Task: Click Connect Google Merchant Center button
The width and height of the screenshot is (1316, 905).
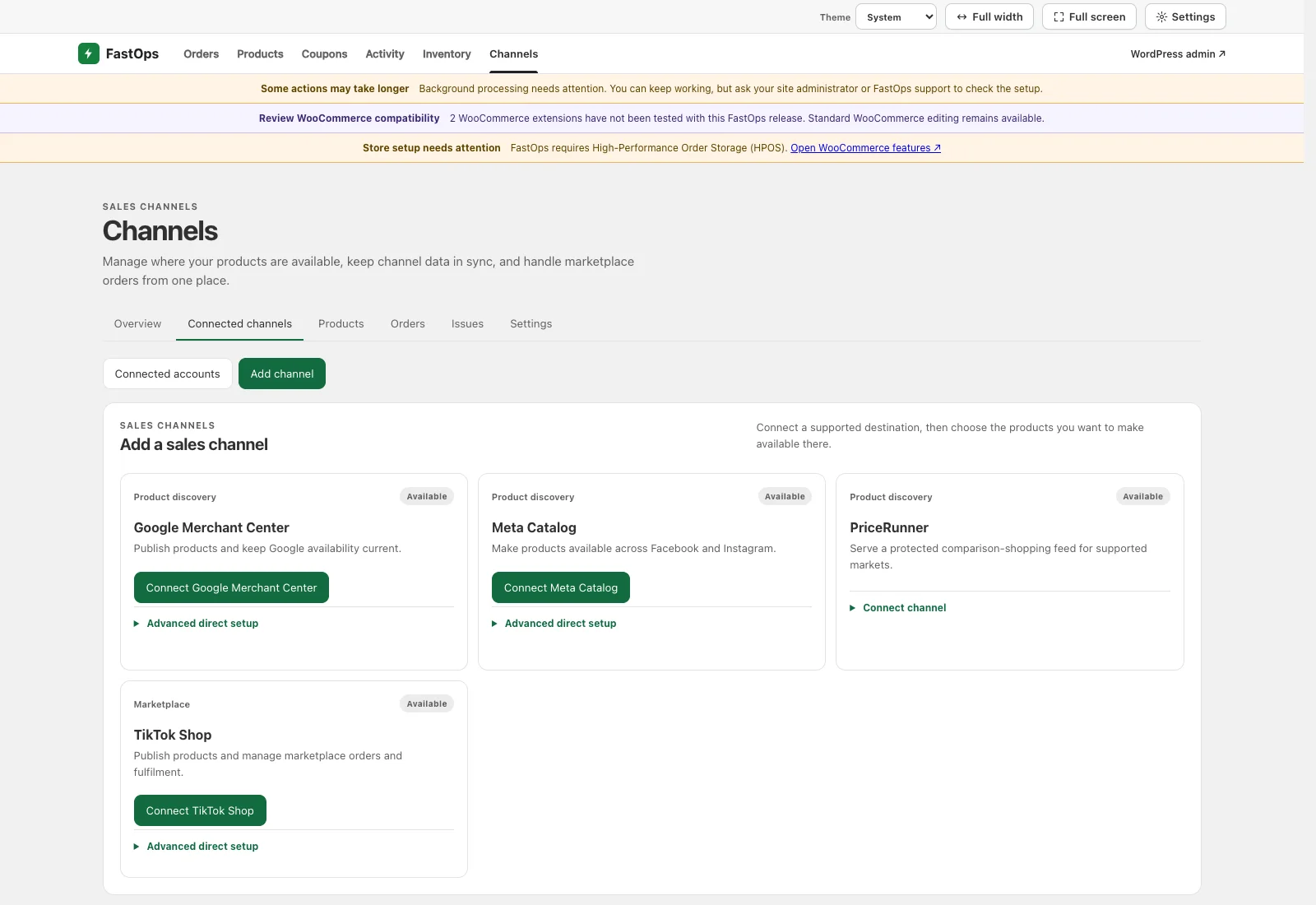Action: tap(231, 587)
